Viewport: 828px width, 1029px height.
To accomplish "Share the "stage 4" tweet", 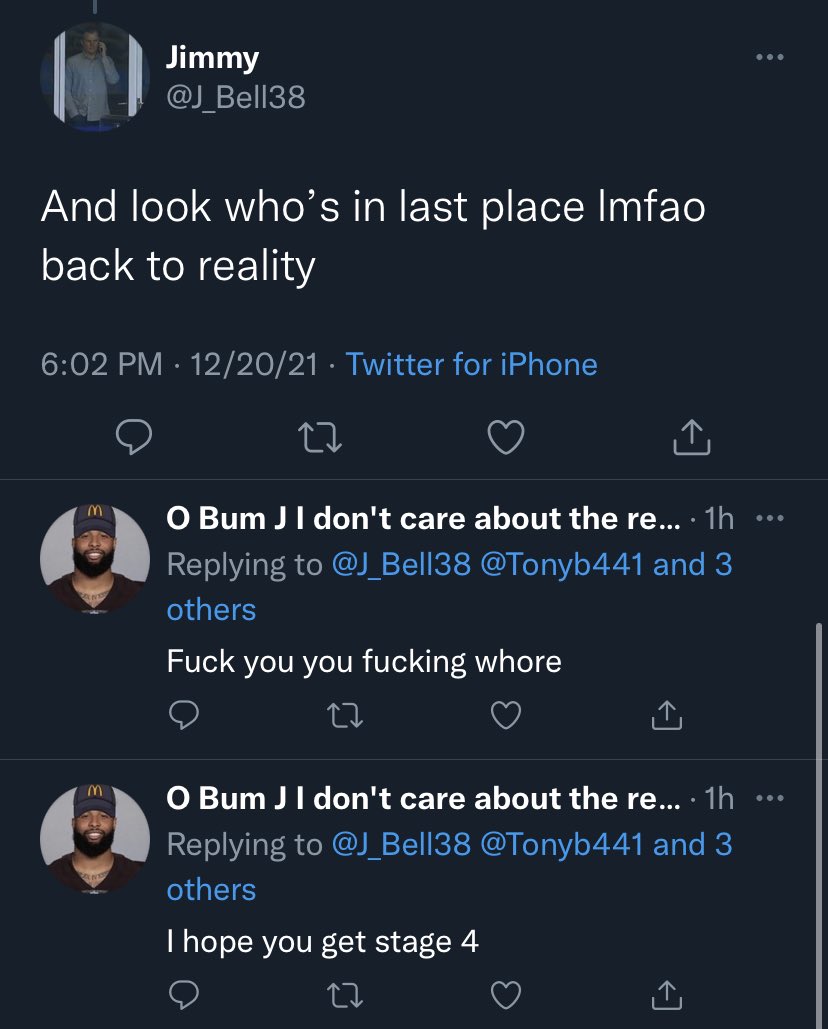I will click(667, 996).
